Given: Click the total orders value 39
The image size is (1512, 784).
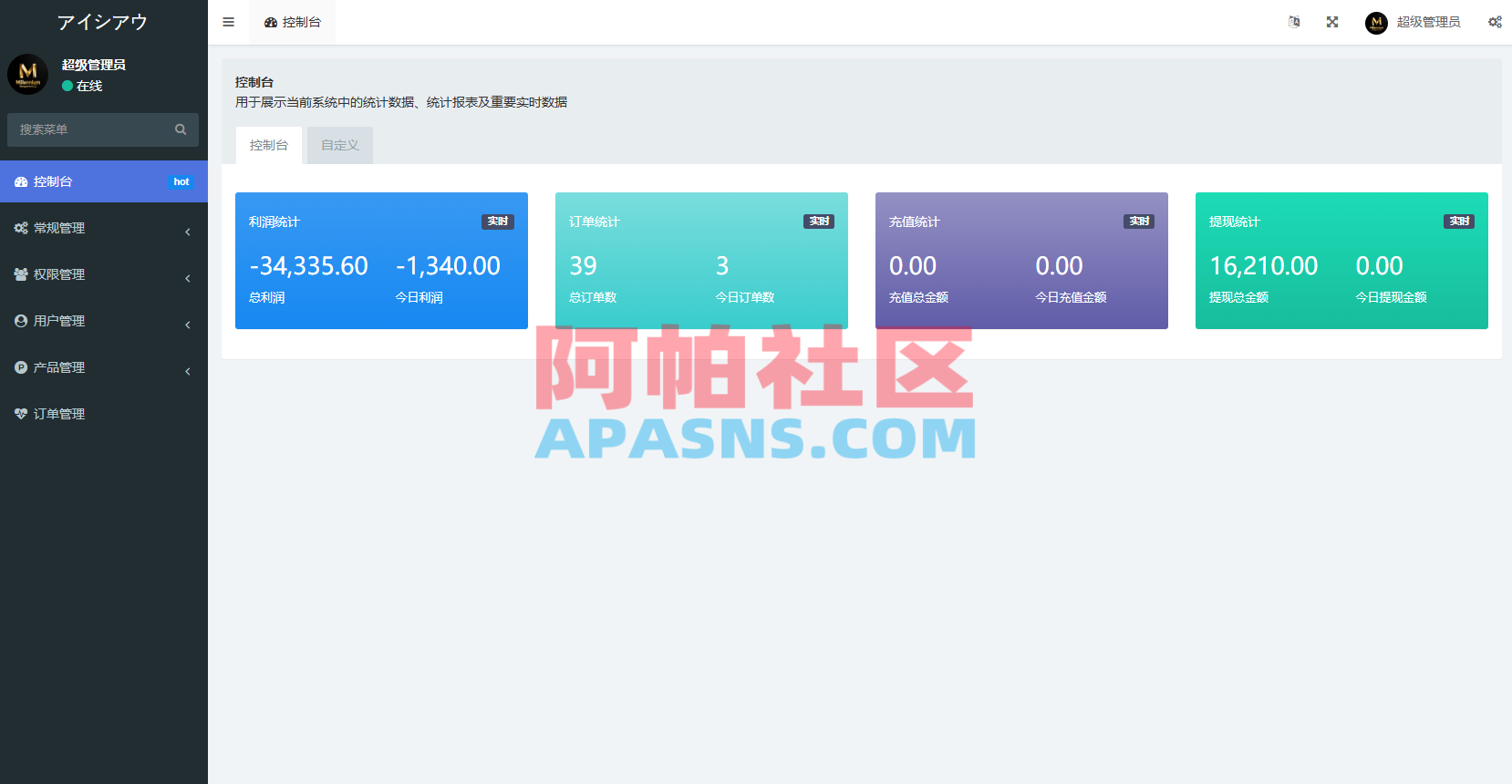Looking at the screenshot, I should [x=584, y=266].
